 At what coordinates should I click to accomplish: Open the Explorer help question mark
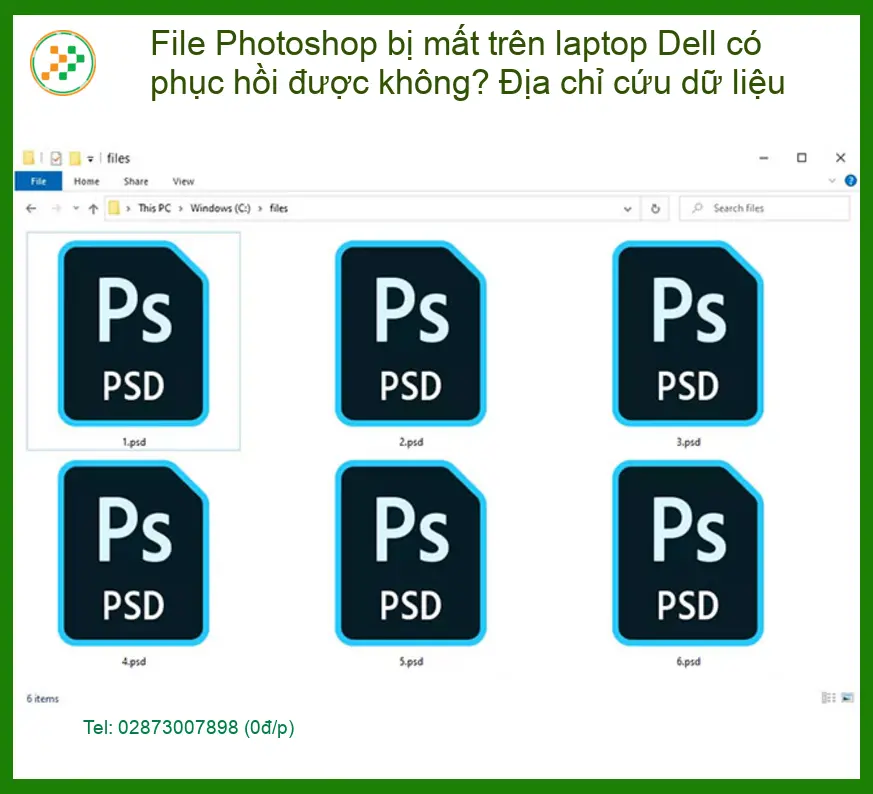(850, 180)
